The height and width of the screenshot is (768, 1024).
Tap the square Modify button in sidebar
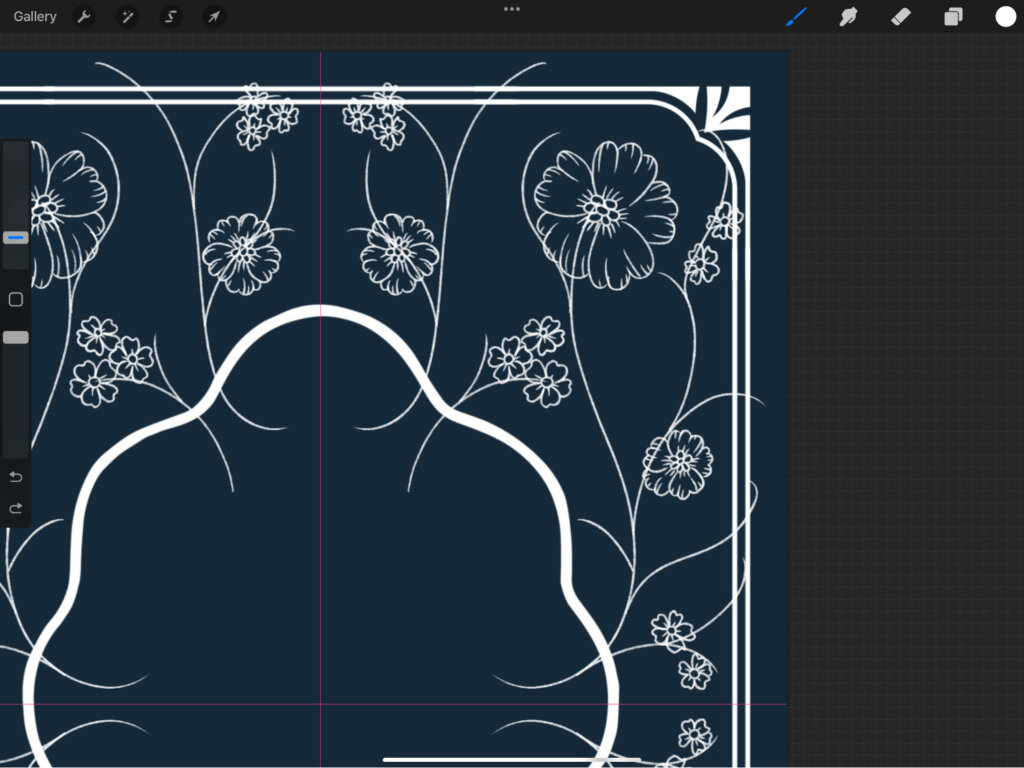coord(15,299)
